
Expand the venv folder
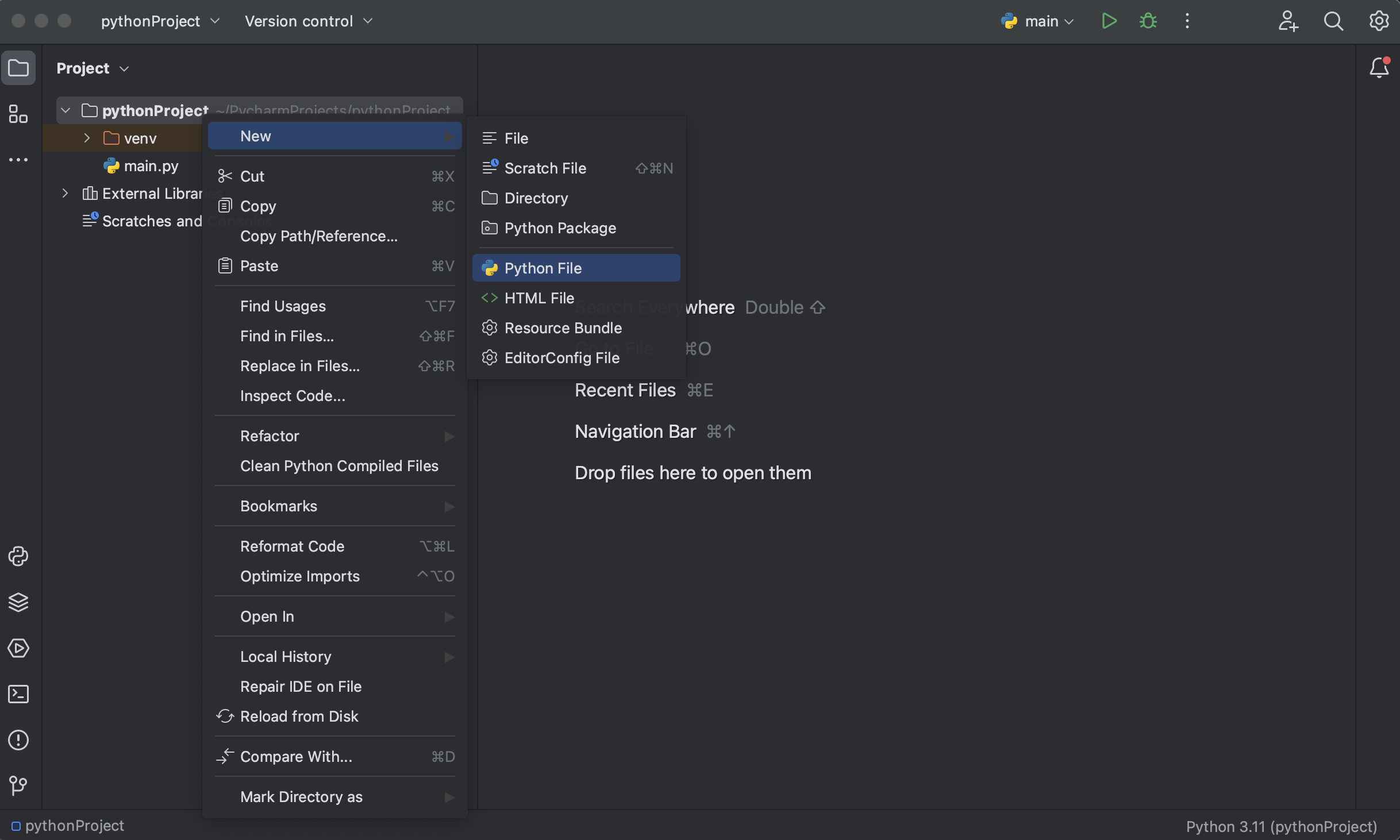87,138
